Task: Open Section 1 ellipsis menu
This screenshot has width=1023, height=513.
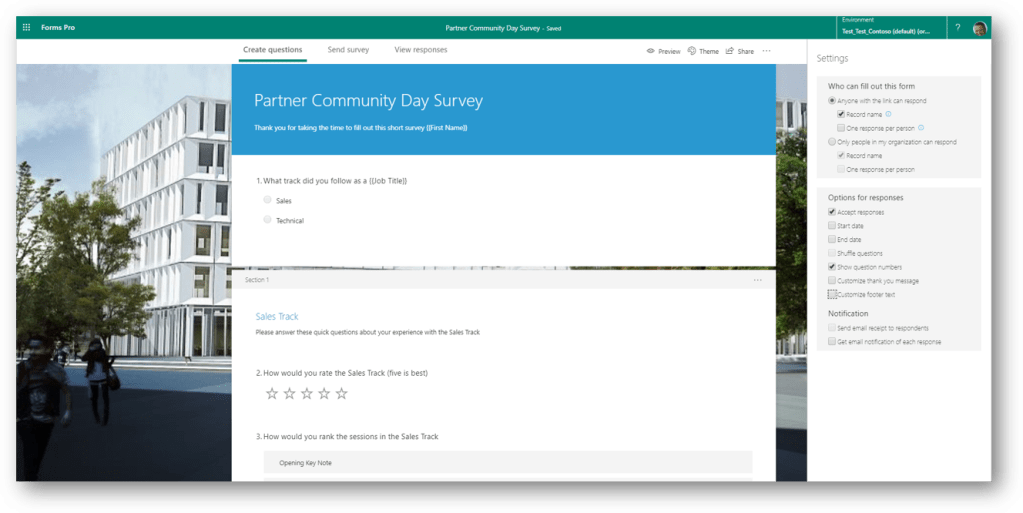Action: pyautogui.click(x=757, y=280)
